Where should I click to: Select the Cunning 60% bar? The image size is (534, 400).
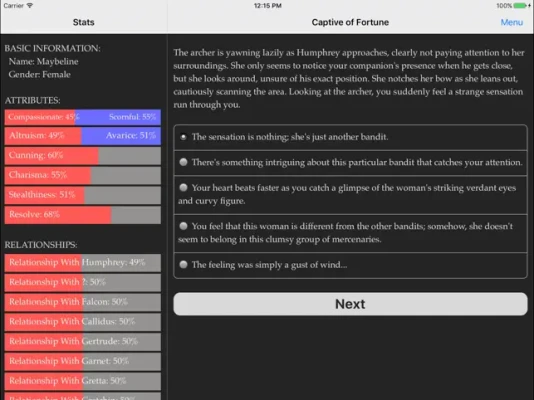83,156
